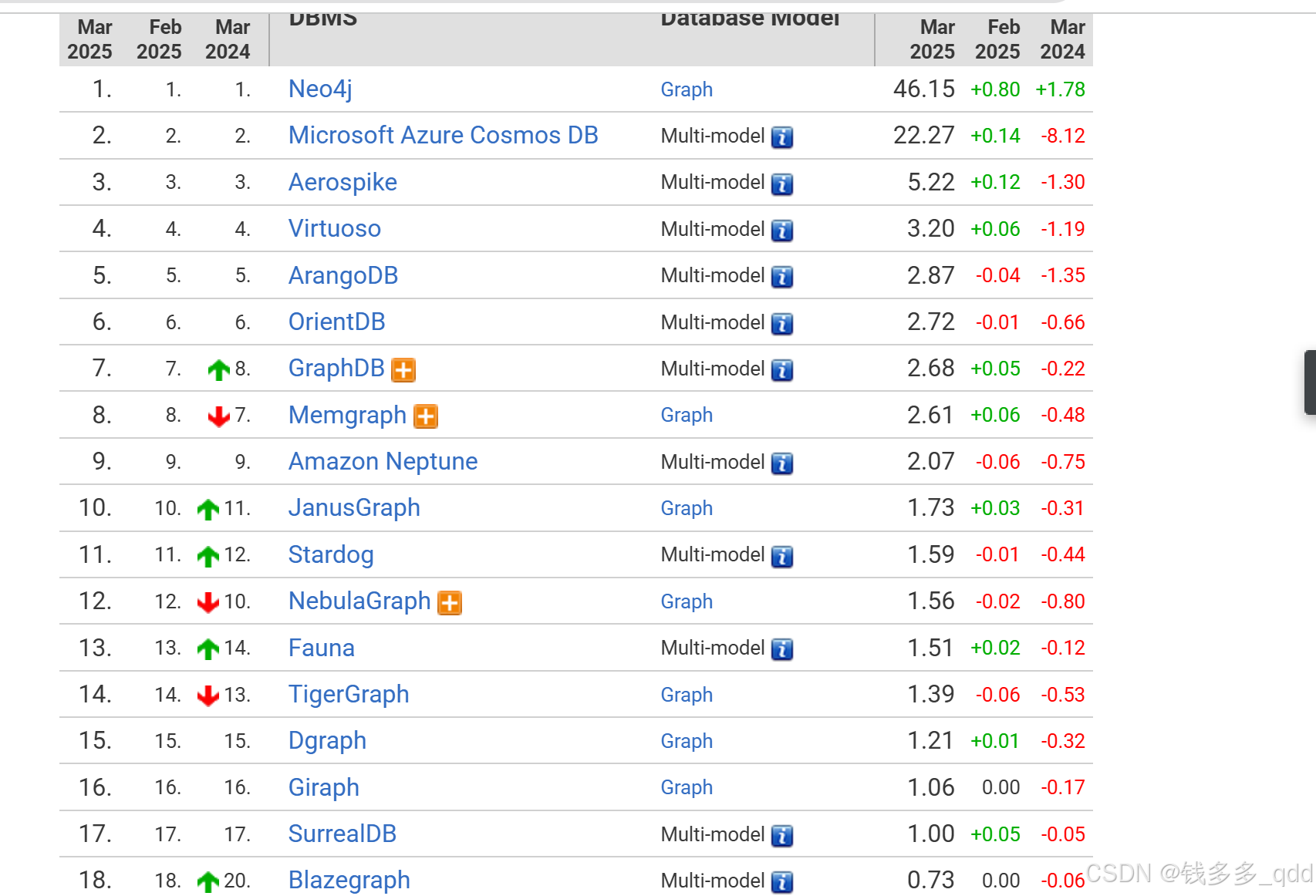The image size is (1316, 896).
Task: Click the red down arrow in NebulaGraph row
Action: pos(208,603)
